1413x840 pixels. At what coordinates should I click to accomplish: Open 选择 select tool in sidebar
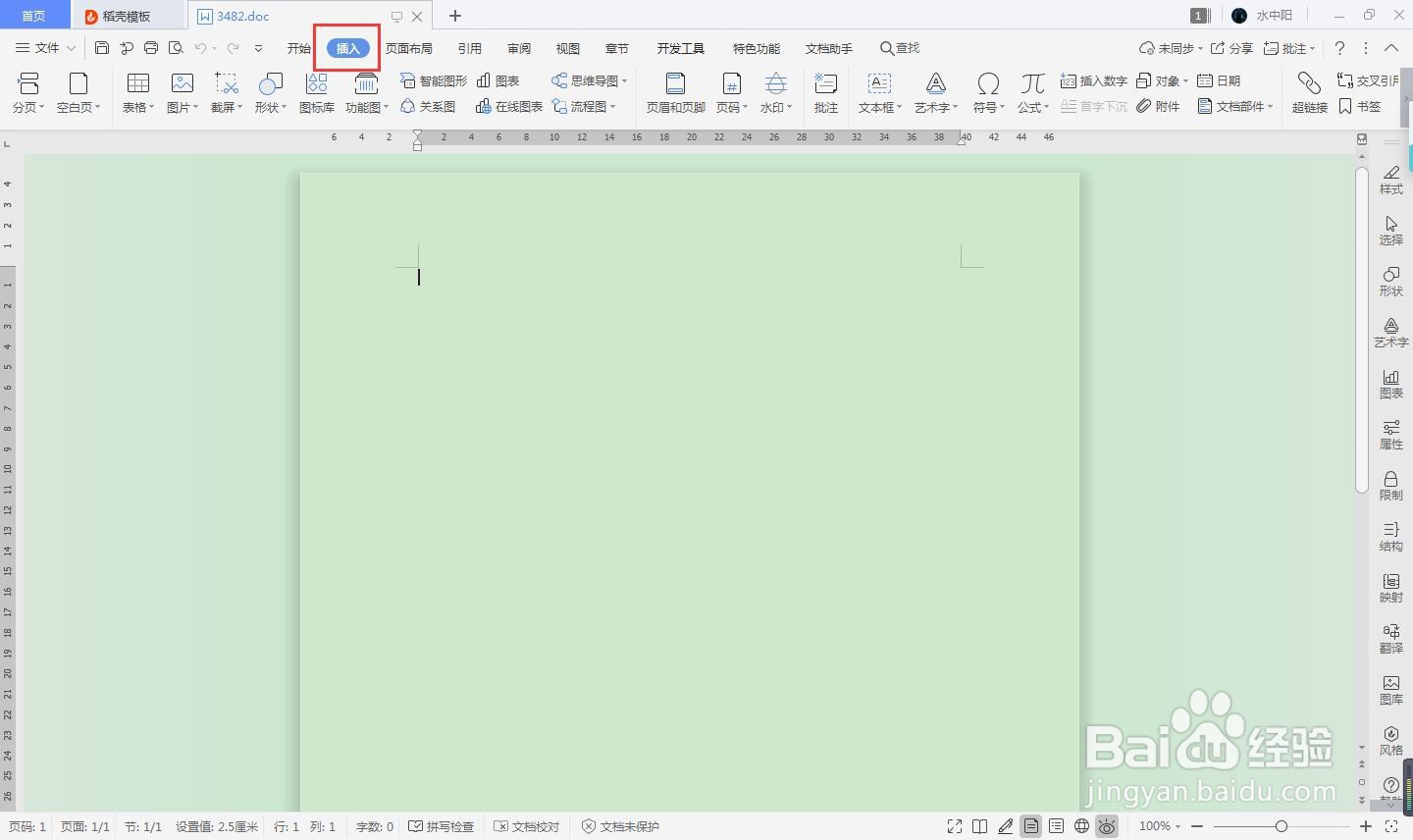(1391, 230)
